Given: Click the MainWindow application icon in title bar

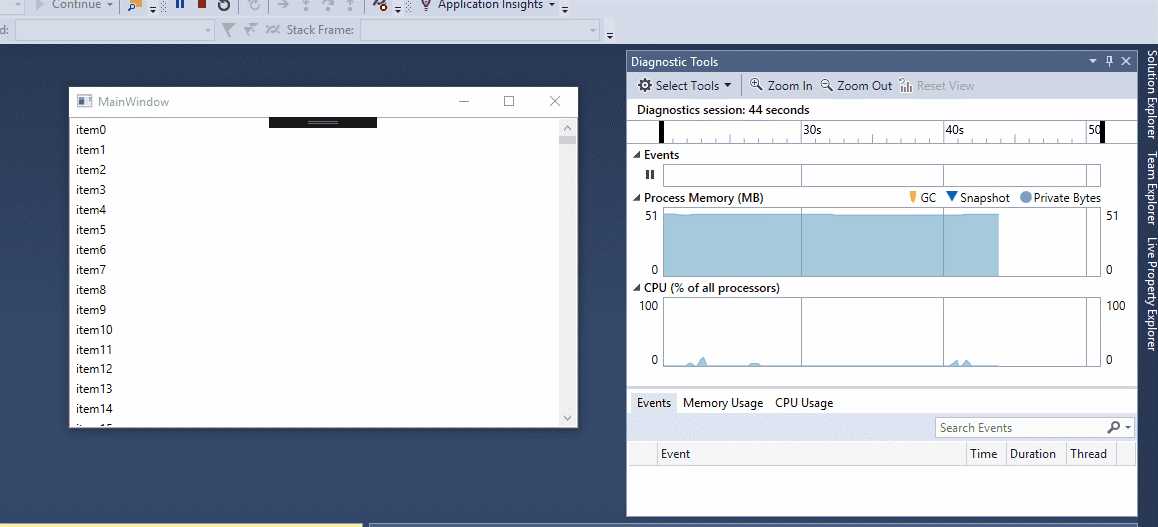Looking at the screenshot, I should 84,101.
